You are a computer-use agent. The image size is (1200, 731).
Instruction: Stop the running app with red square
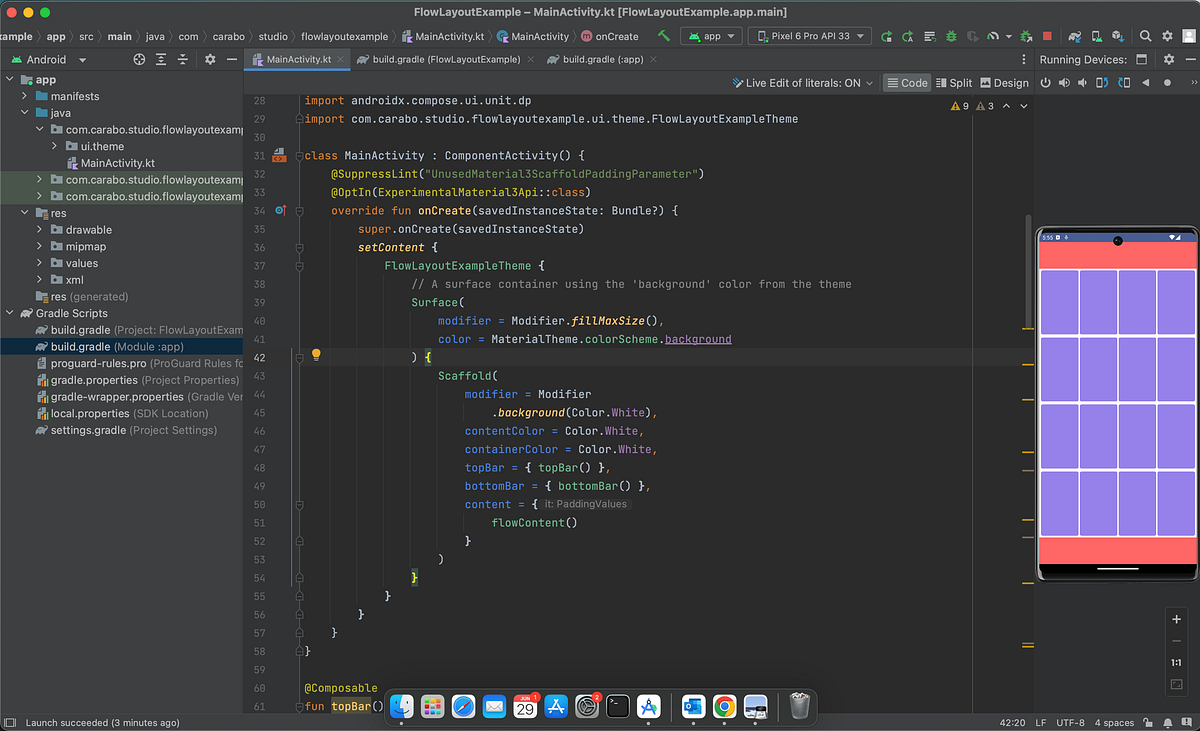coord(1049,36)
